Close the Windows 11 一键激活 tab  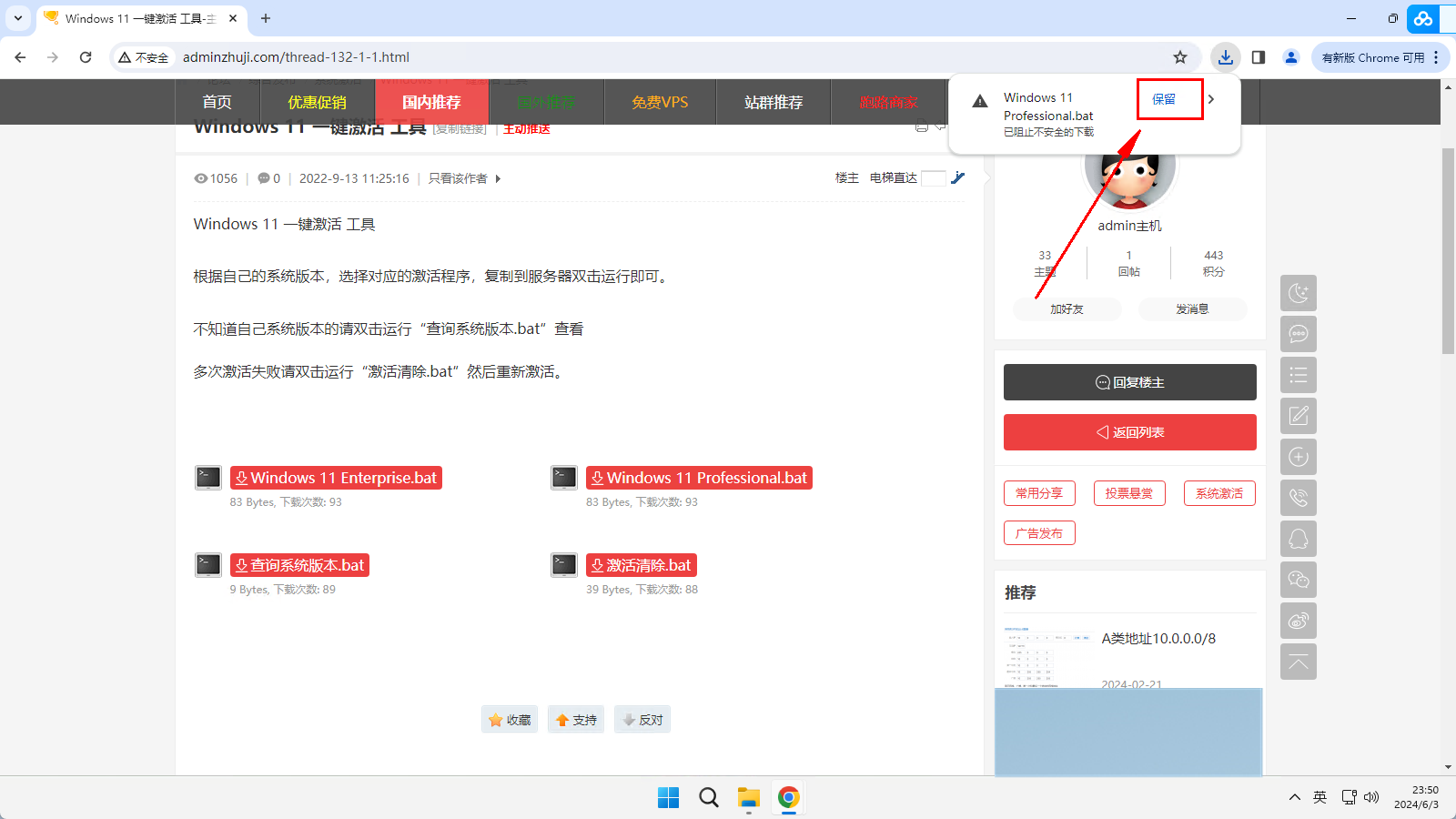[233, 18]
